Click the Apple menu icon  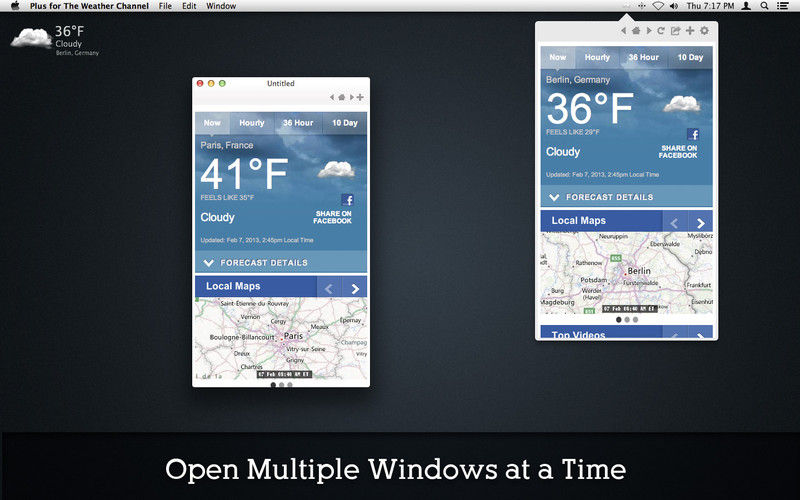tap(15, 6)
